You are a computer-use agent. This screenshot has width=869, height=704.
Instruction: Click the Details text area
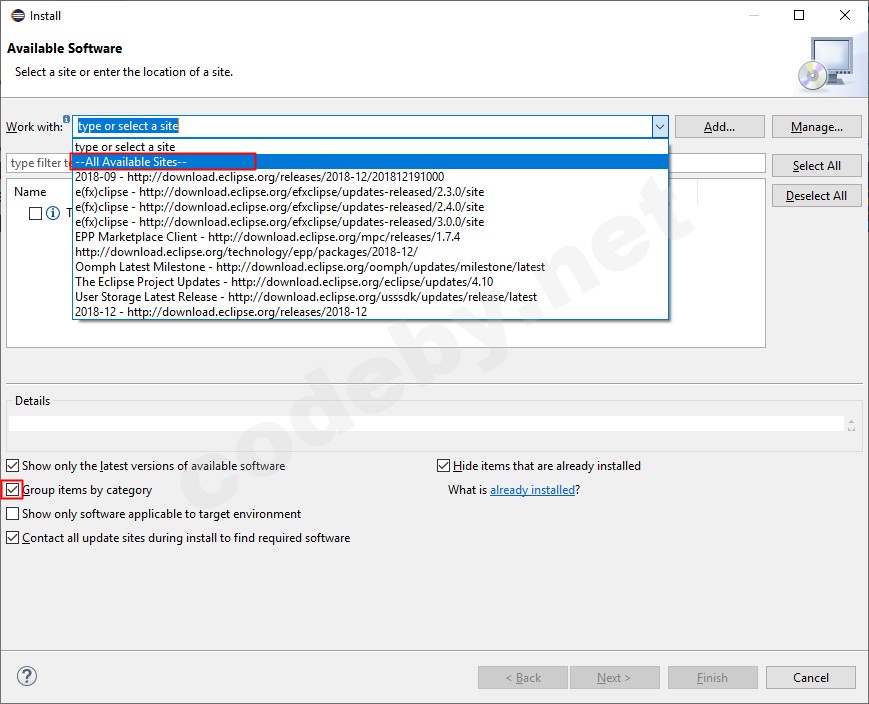426,424
